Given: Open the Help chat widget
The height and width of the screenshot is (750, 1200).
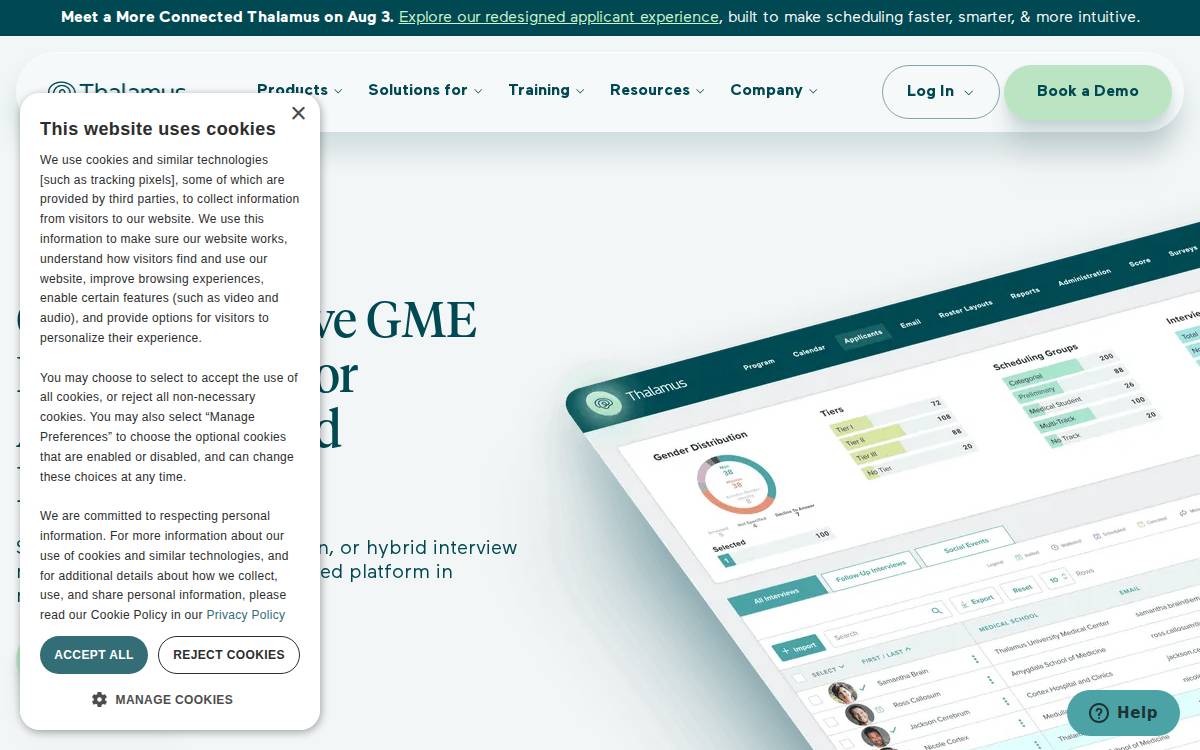Looking at the screenshot, I should tap(1123, 713).
